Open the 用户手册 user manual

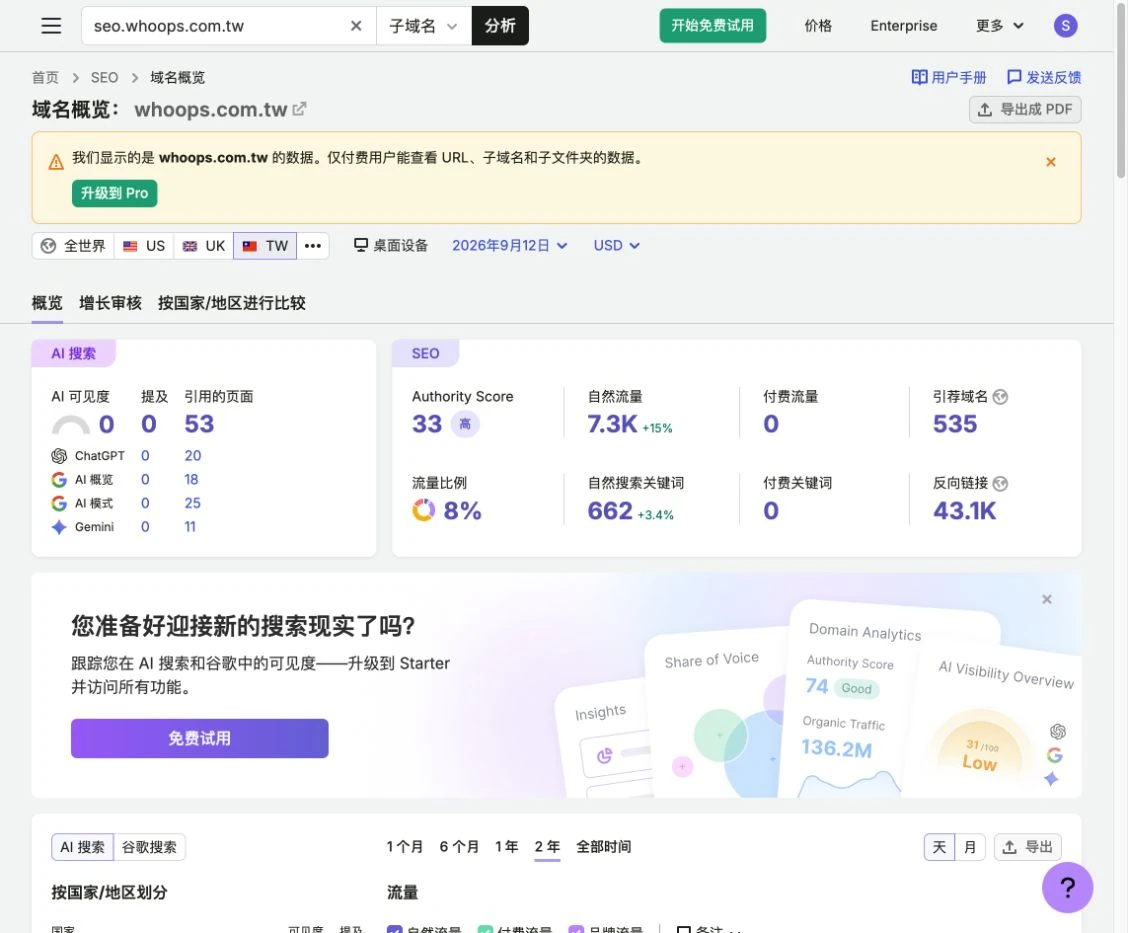[x=949, y=77]
